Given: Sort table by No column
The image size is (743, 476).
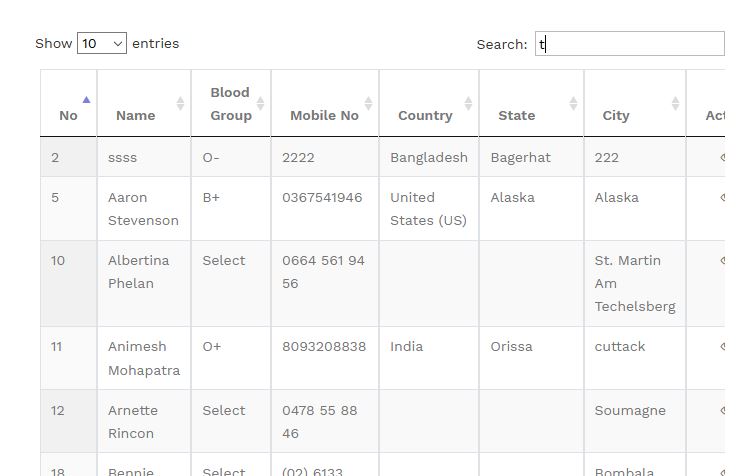Looking at the screenshot, I should (69, 103).
